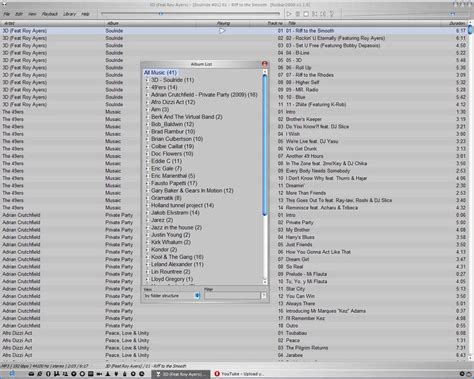Click the now-playing arrow indicator in the Playing column
The width and height of the screenshot is (474, 379).
point(222,31)
